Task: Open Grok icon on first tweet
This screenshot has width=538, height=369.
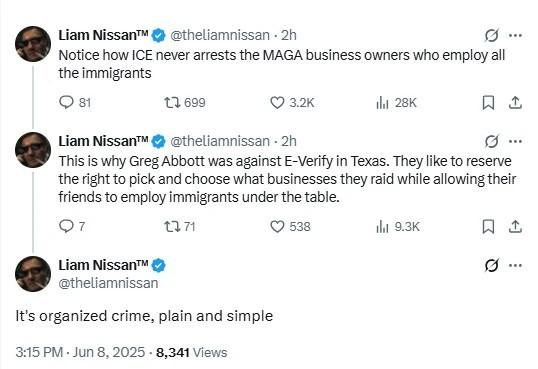Action: tap(491, 35)
